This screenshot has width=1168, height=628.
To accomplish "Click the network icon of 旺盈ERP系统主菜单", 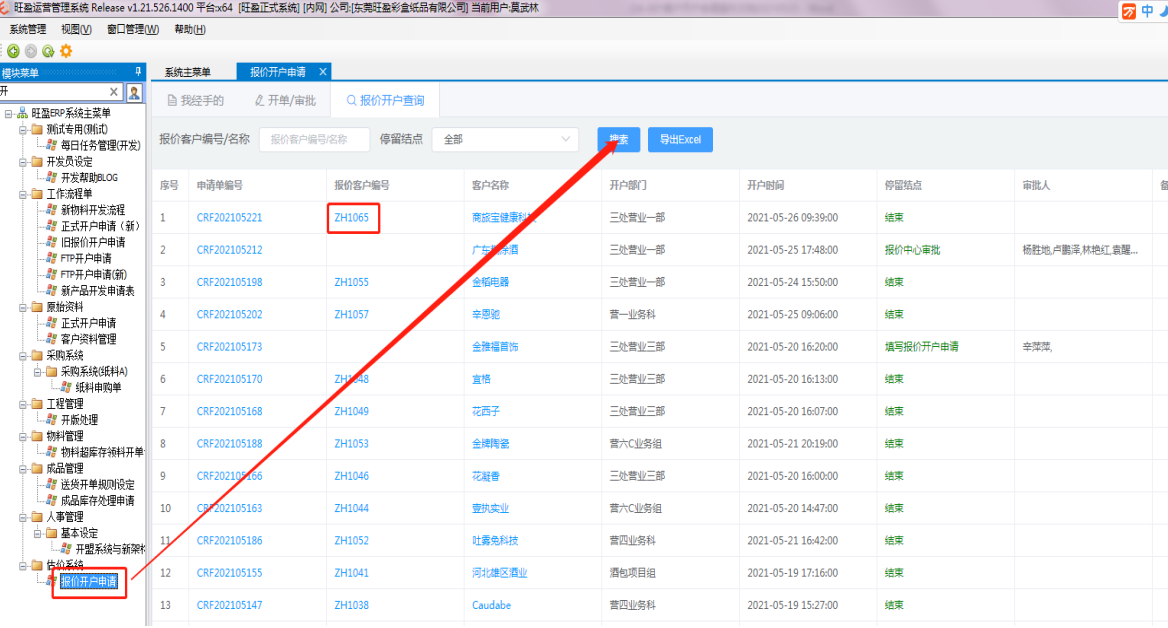I will point(22,112).
